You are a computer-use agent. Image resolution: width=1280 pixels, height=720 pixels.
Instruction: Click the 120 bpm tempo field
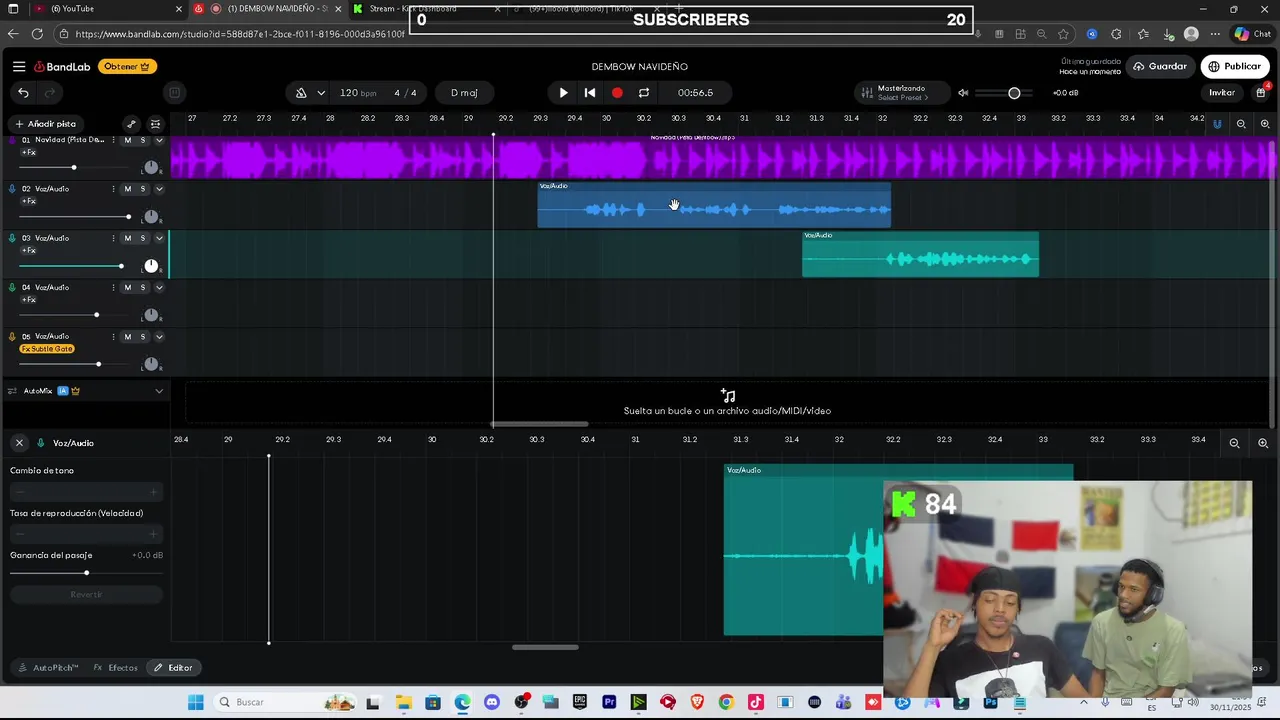pos(357,93)
